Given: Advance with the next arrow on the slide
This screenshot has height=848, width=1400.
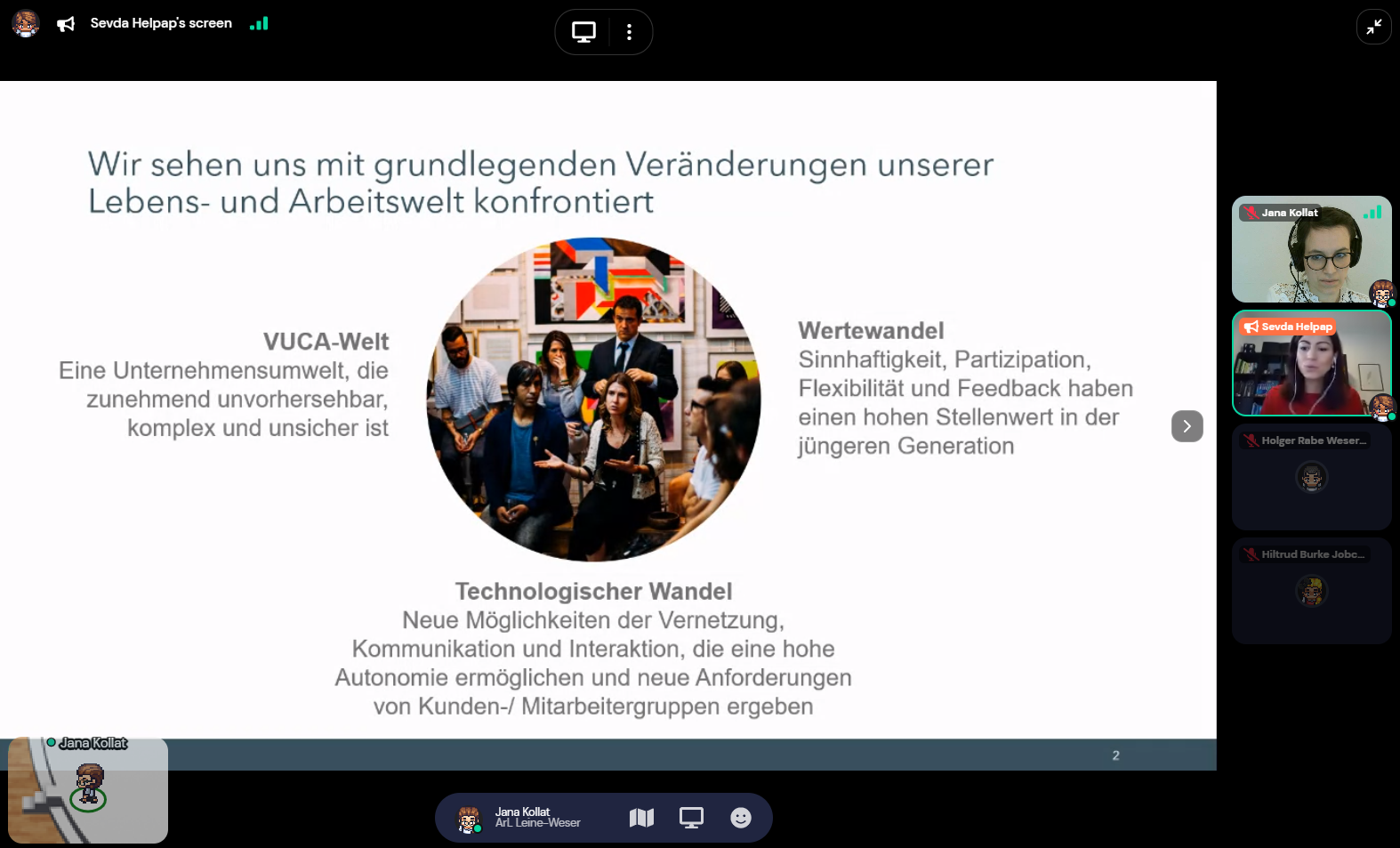Looking at the screenshot, I should click(x=1187, y=426).
